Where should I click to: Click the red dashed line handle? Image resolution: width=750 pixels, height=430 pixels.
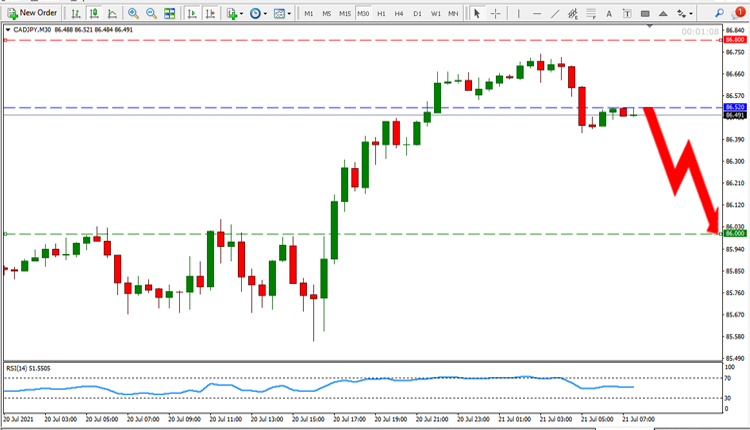[x=5, y=40]
